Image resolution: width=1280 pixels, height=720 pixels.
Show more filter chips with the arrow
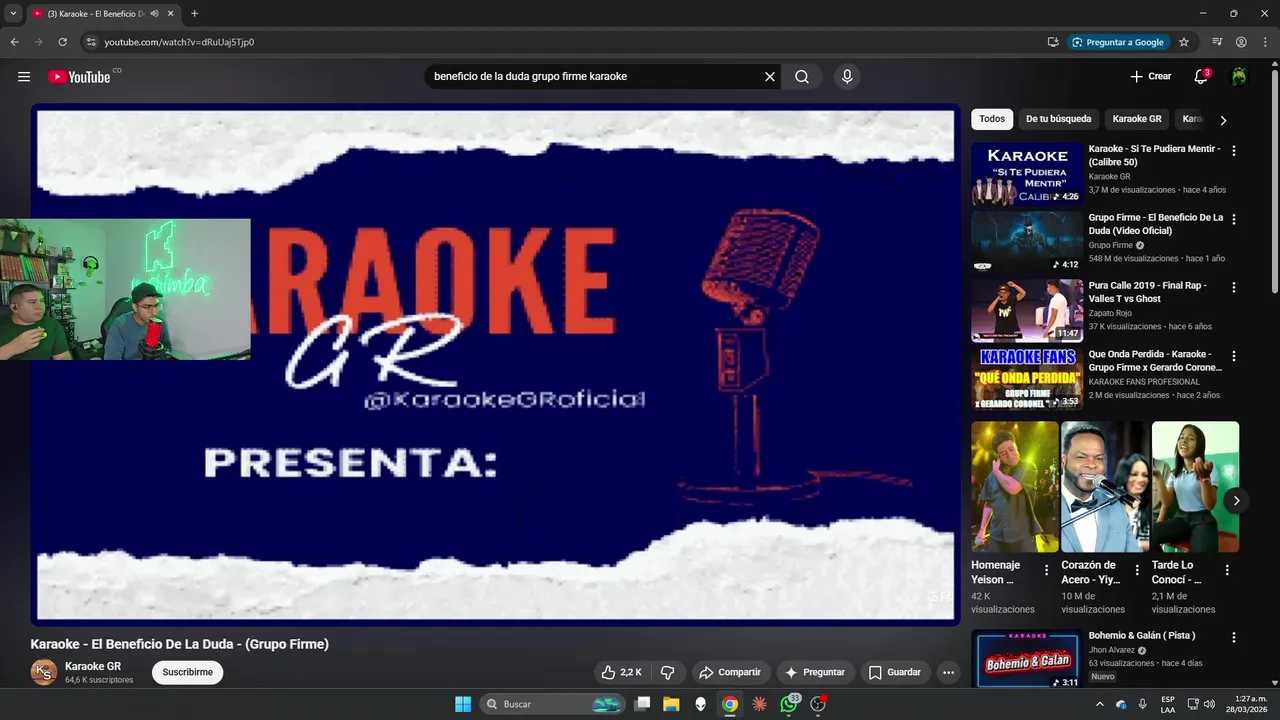click(x=1223, y=120)
